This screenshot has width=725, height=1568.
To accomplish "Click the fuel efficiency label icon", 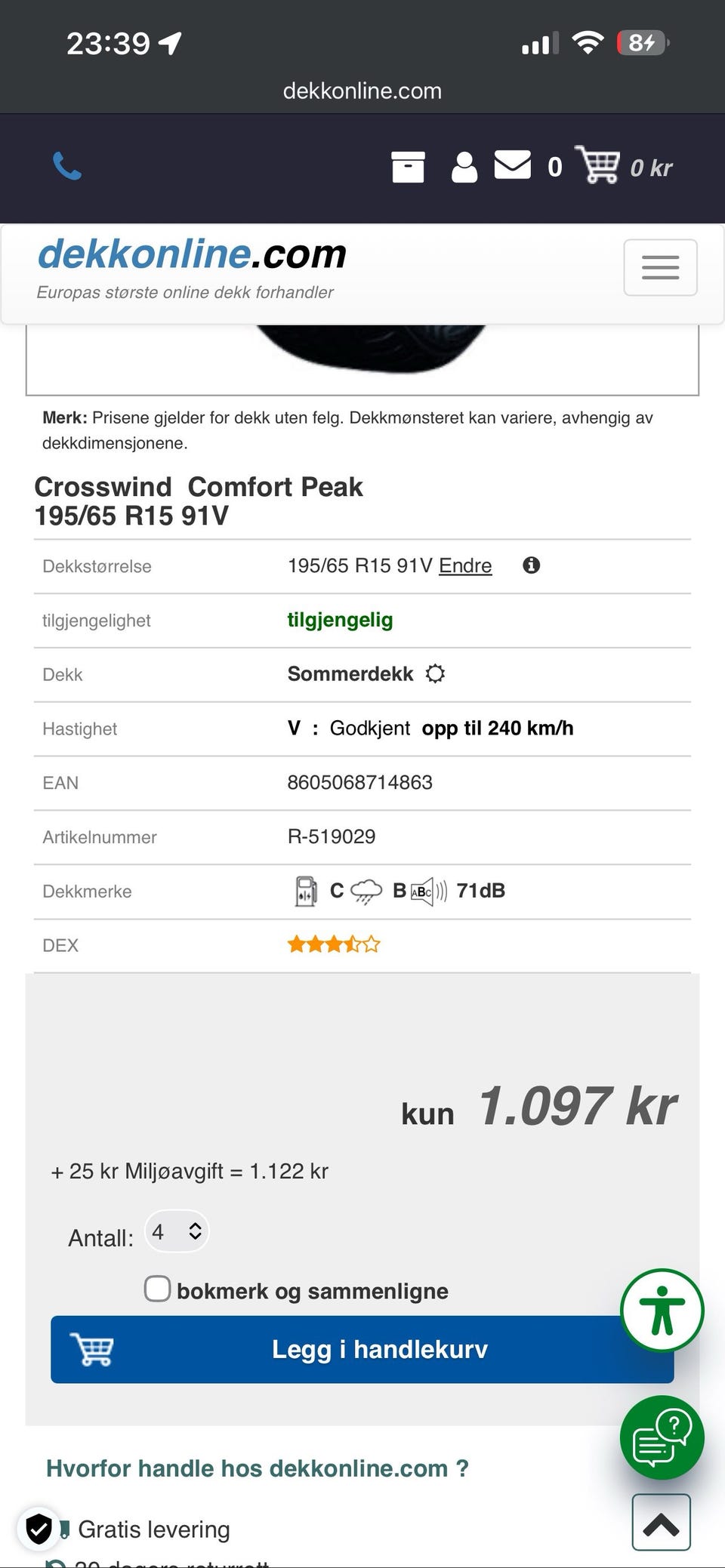I will tap(305, 892).
